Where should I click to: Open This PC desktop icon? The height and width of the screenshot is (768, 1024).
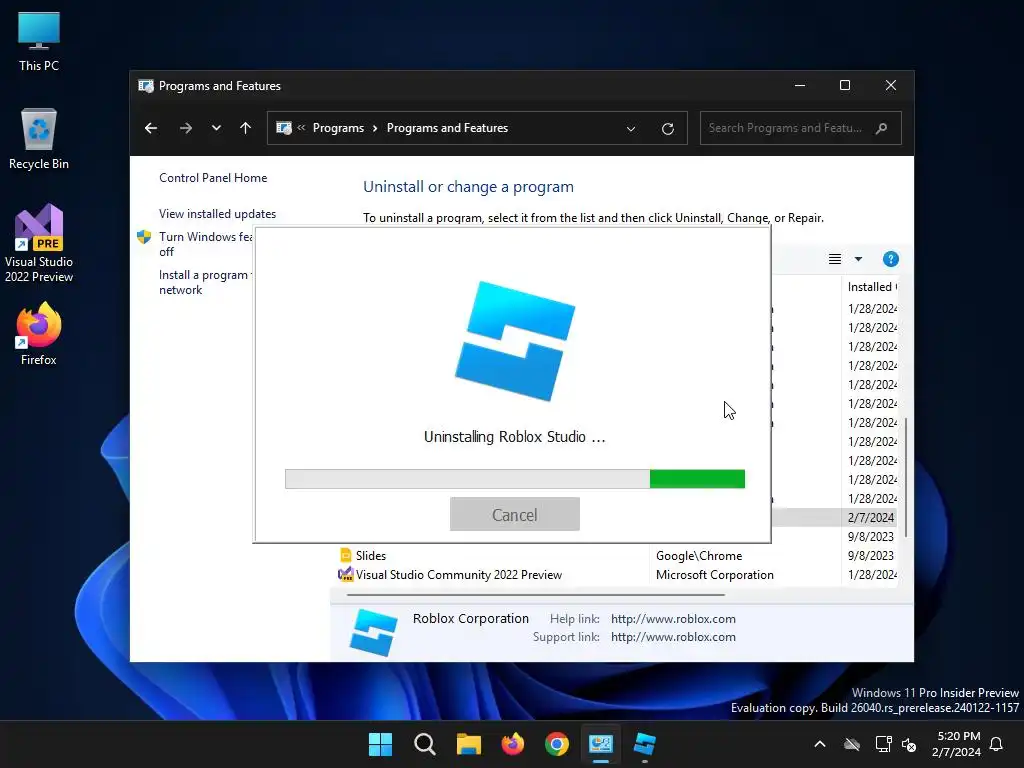(39, 42)
